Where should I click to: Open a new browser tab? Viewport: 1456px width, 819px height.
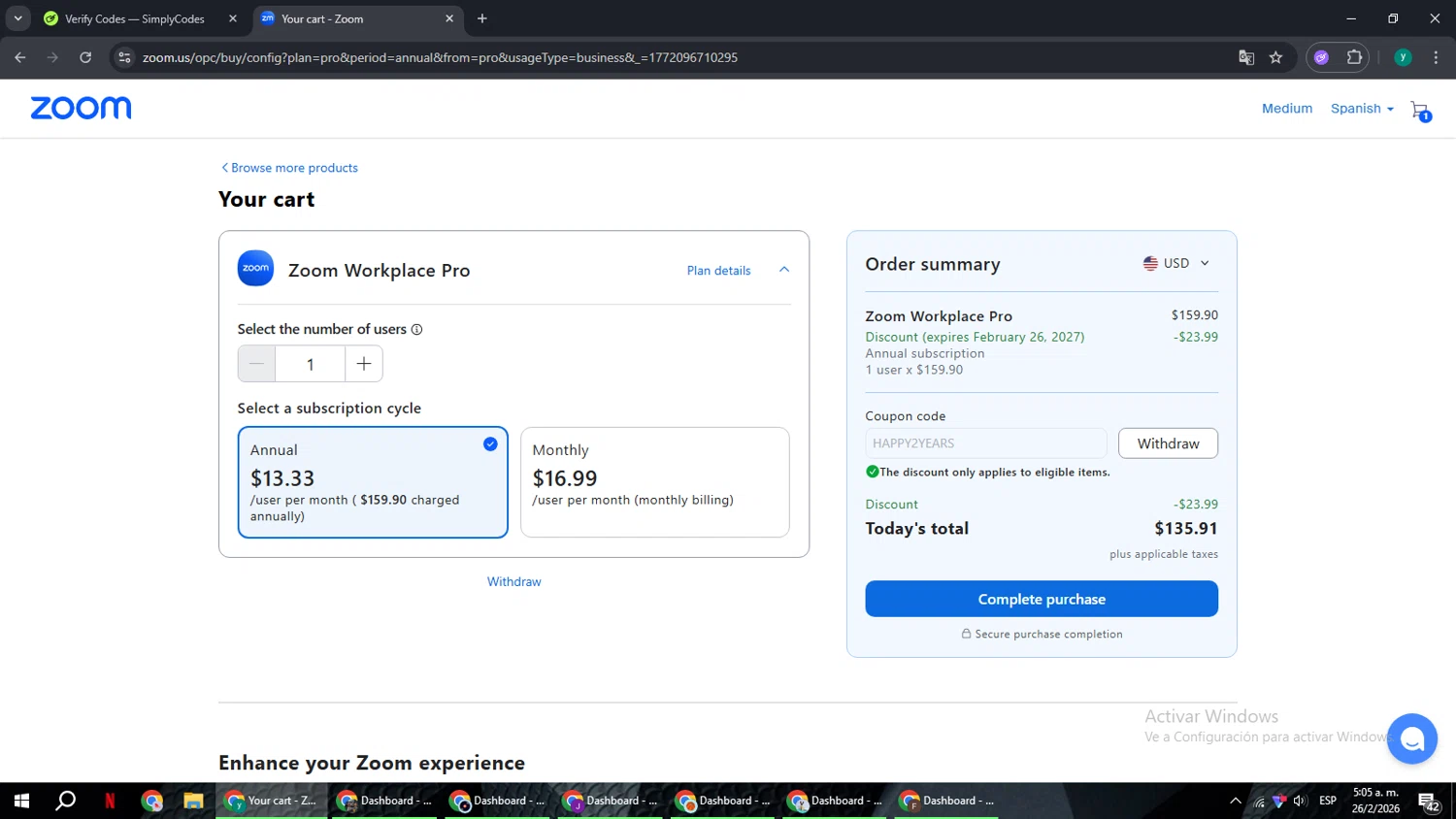482,18
